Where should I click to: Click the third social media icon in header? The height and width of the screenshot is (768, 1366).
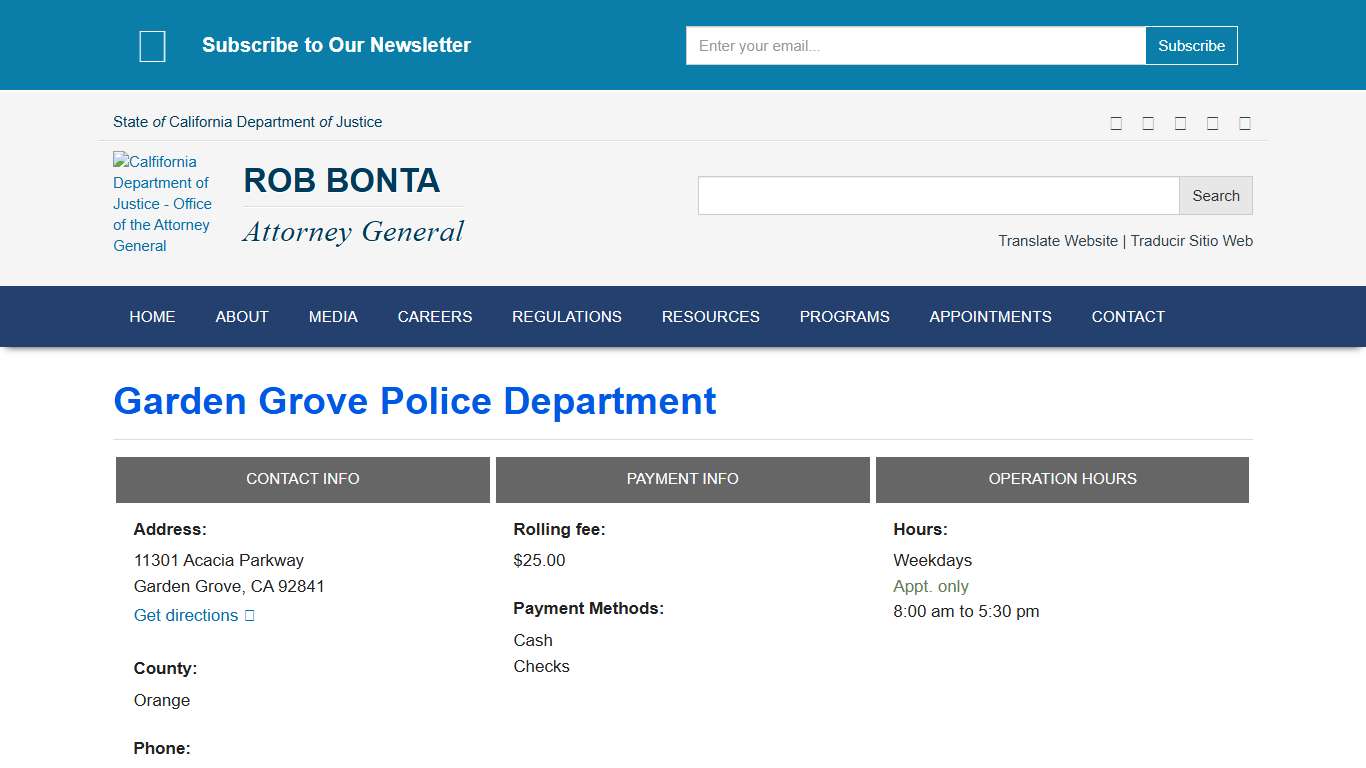click(1180, 122)
